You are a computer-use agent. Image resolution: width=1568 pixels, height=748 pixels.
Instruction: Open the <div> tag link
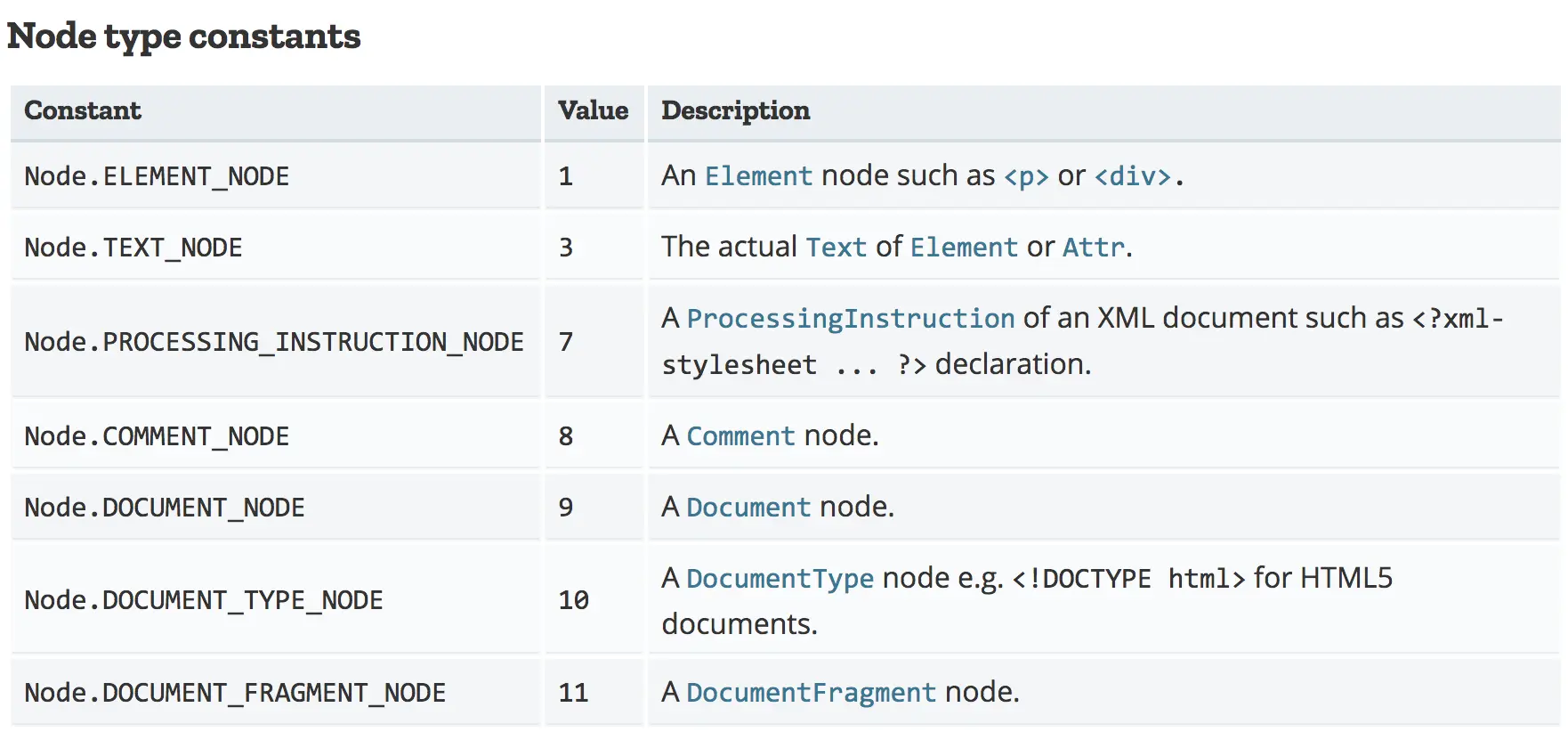(x=1132, y=176)
